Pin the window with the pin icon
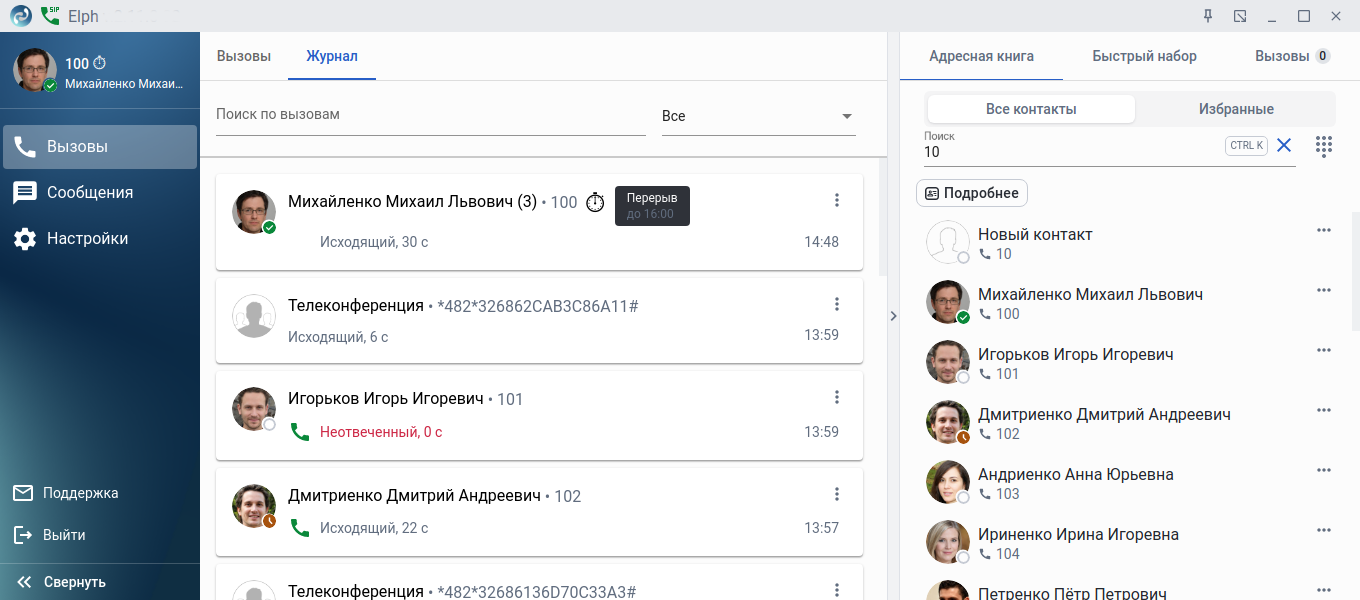 tap(1208, 16)
